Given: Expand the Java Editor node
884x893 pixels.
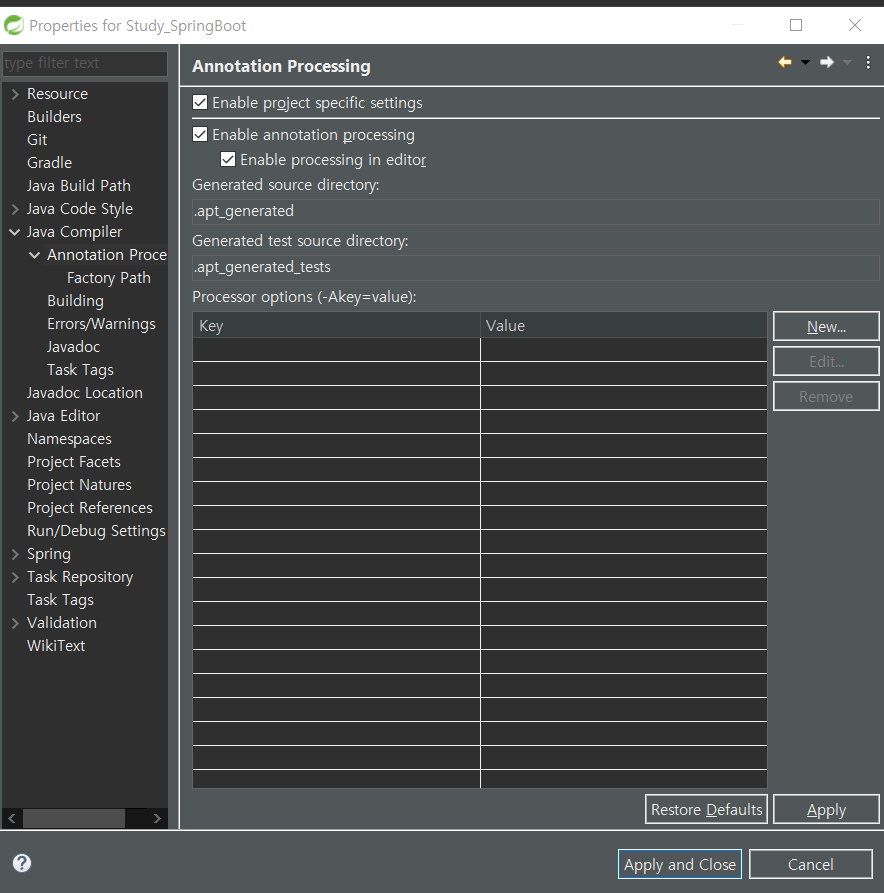Looking at the screenshot, I should click(15, 416).
